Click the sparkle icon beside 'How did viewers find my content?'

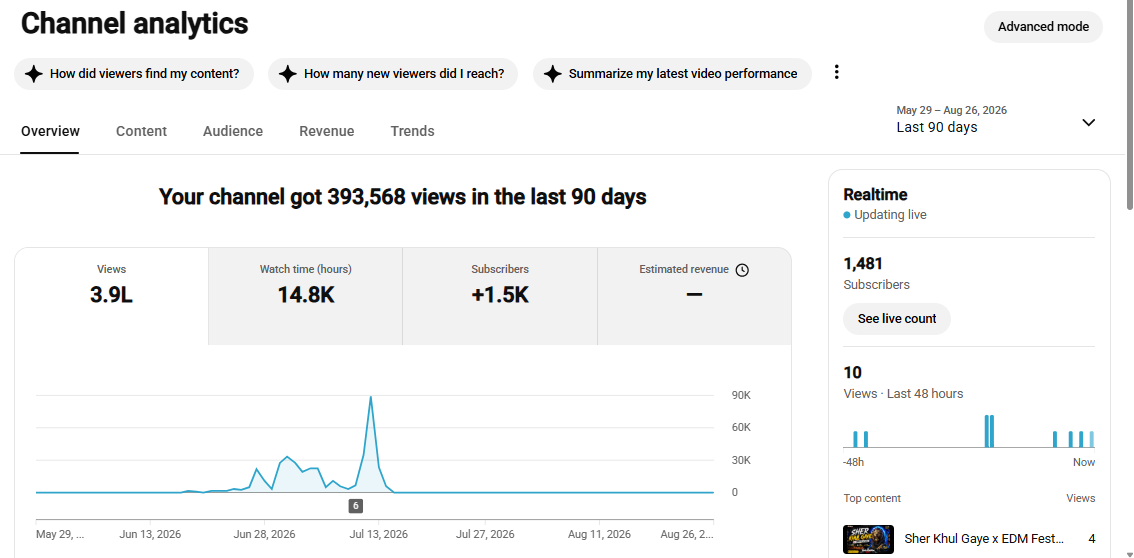33,74
